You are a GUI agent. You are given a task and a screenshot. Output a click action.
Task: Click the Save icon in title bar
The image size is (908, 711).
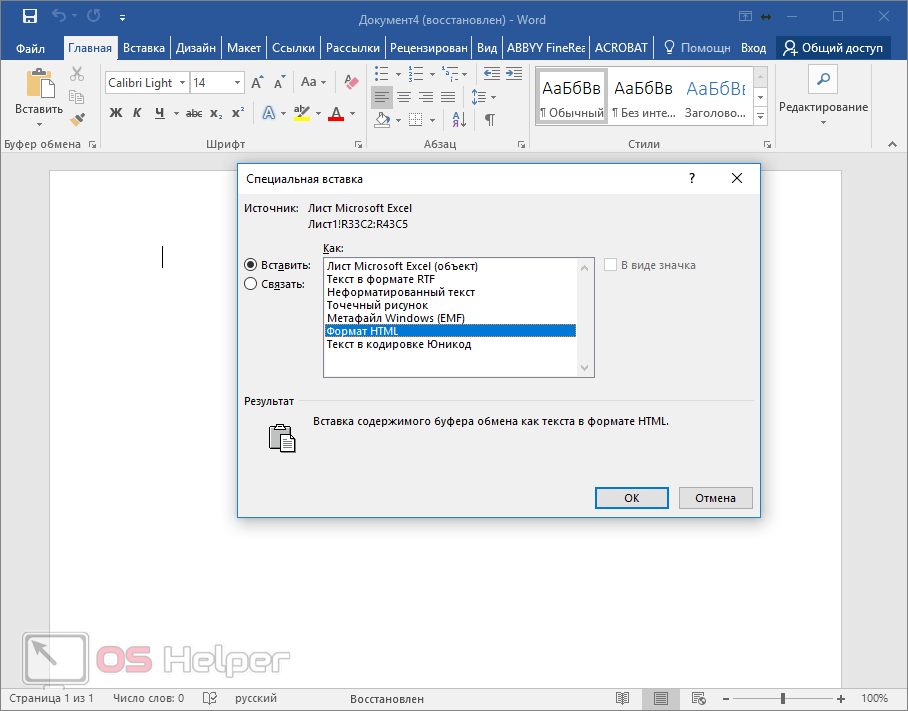tap(29, 17)
